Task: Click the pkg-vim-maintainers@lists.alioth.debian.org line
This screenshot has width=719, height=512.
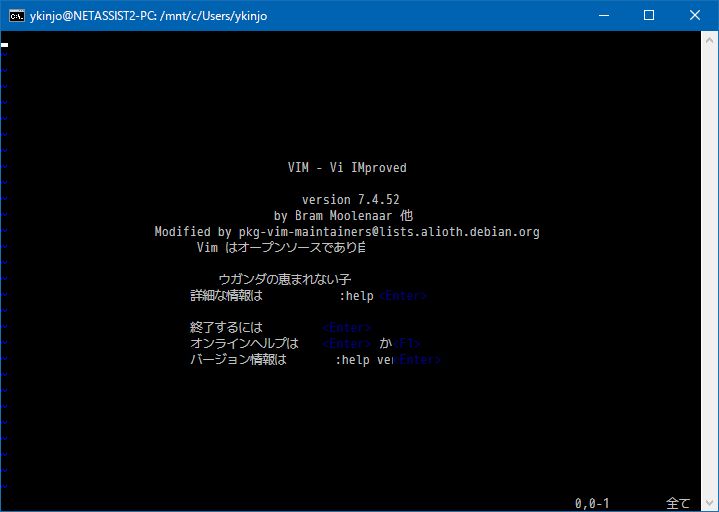Action: click(x=347, y=231)
